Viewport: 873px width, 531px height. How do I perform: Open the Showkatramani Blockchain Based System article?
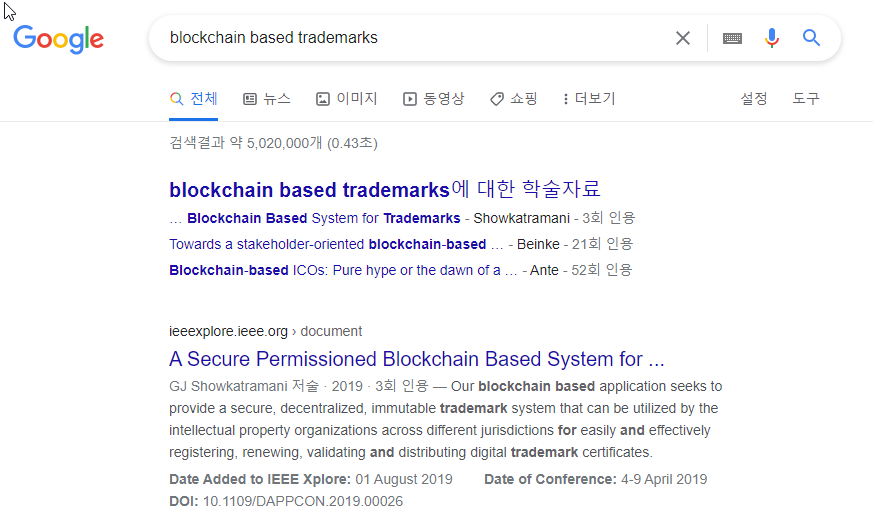(323, 218)
